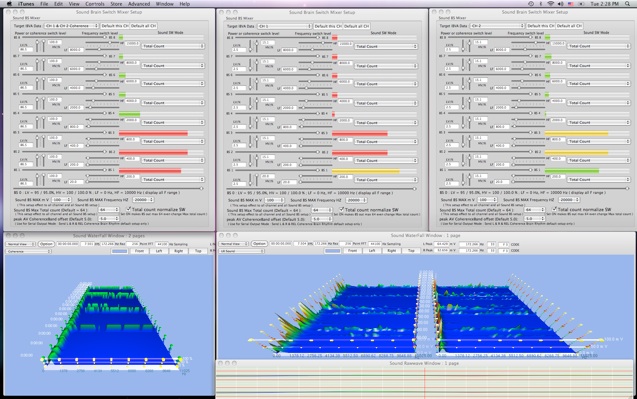637x399 pixels.
Task: Click Default all CH in Coherence mixer window
Action: coord(143,26)
